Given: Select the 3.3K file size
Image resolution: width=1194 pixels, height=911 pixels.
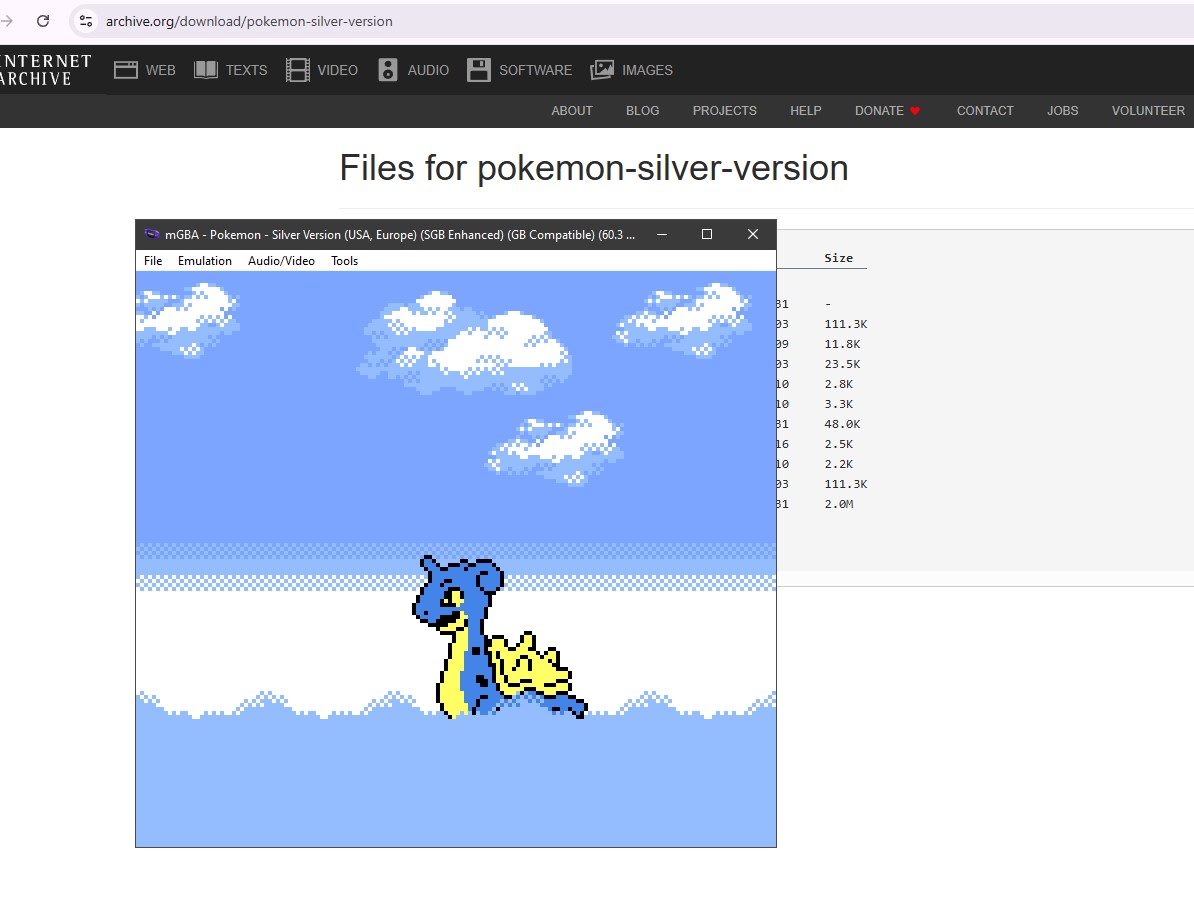Looking at the screenshot, I should 838,404.
